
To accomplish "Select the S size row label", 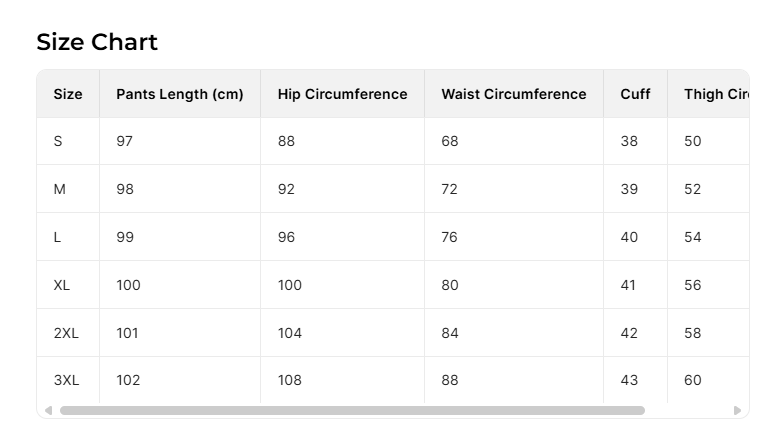I will 58,141.
